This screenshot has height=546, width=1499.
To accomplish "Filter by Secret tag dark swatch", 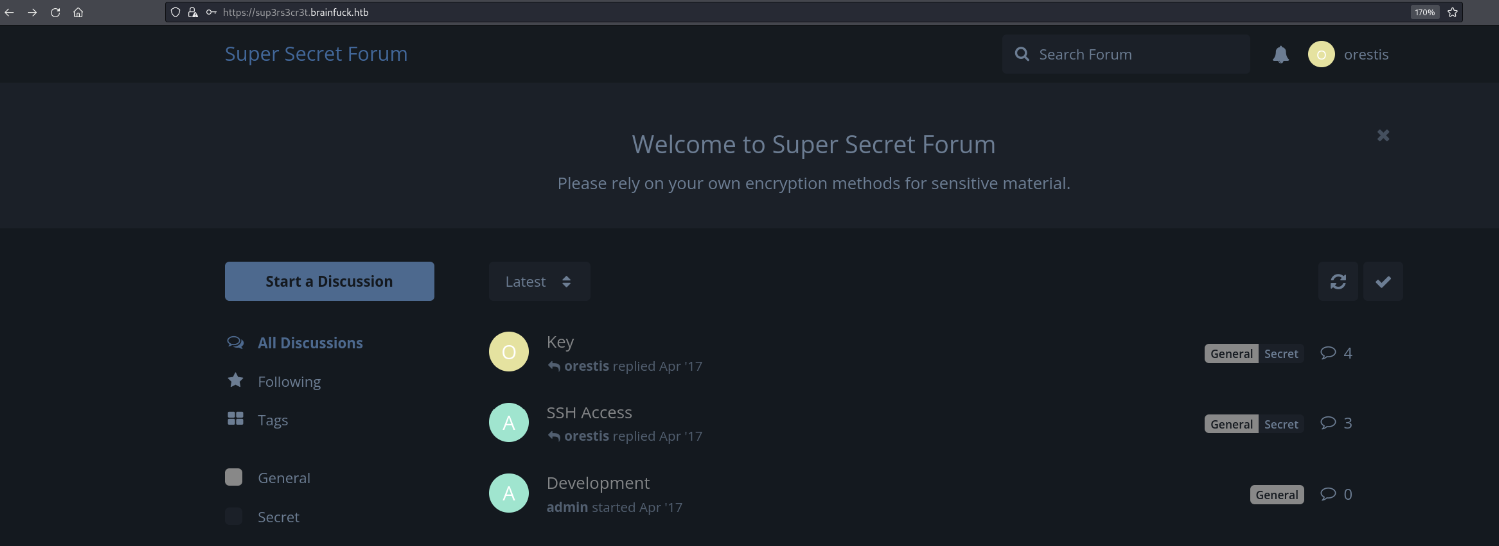I will tap(234, 517).
